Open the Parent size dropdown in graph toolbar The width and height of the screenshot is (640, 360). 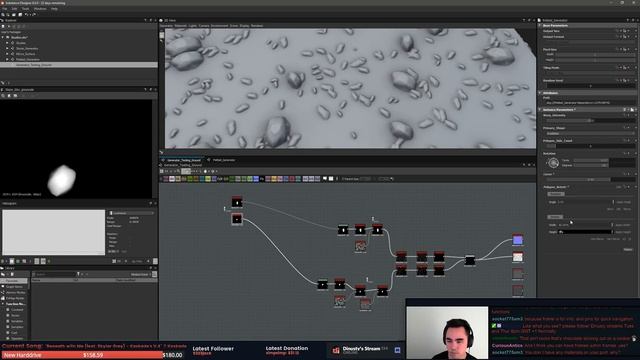point(365,179)
